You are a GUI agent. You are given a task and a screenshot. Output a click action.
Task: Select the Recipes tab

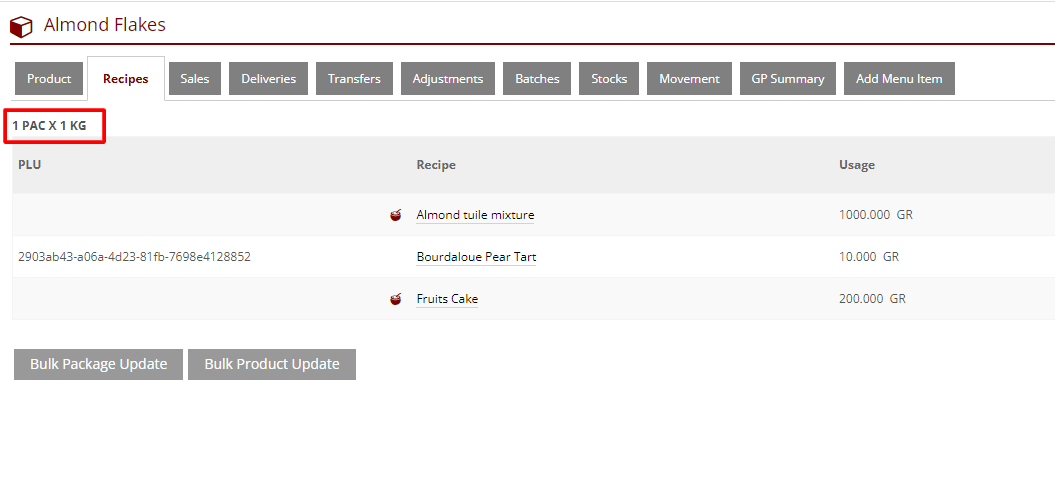pos(125,79)
